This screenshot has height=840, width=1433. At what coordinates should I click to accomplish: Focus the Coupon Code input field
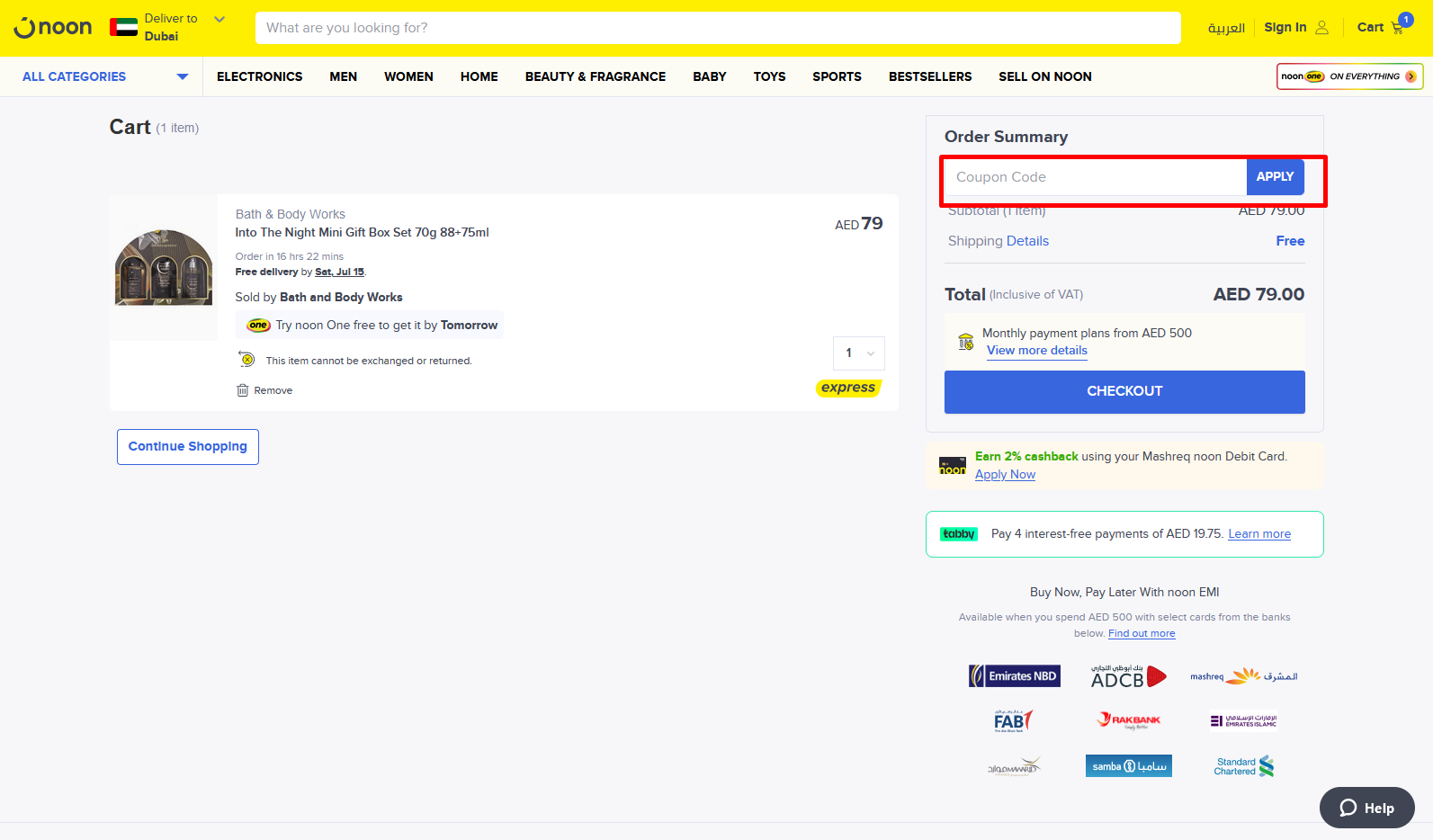point(1095,177)
